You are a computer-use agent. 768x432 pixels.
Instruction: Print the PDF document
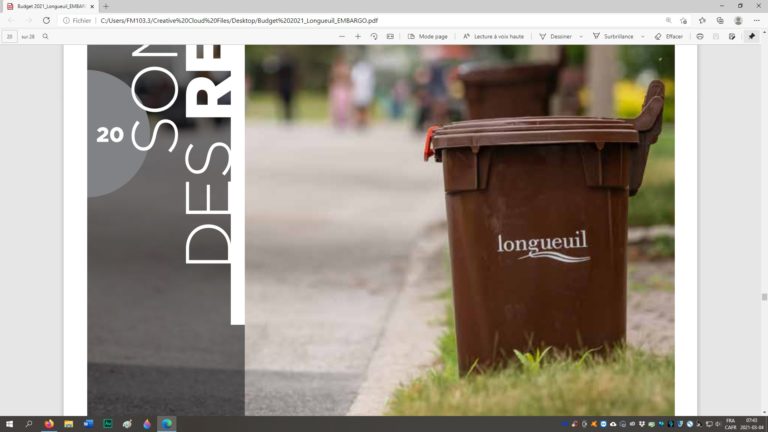(700, 36)
